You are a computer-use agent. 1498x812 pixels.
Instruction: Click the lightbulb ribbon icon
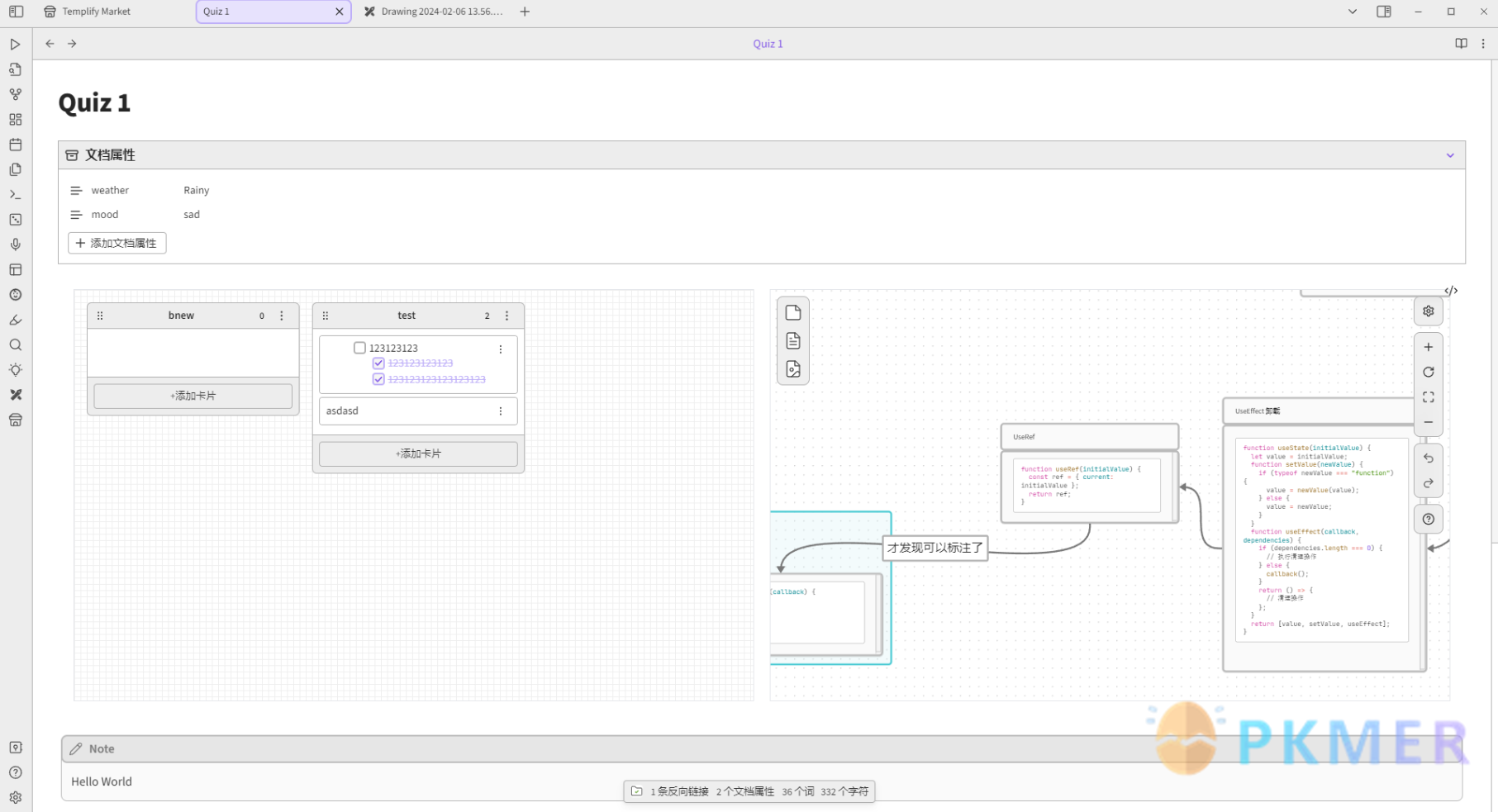pyautogui.click(x=16, y=370)
